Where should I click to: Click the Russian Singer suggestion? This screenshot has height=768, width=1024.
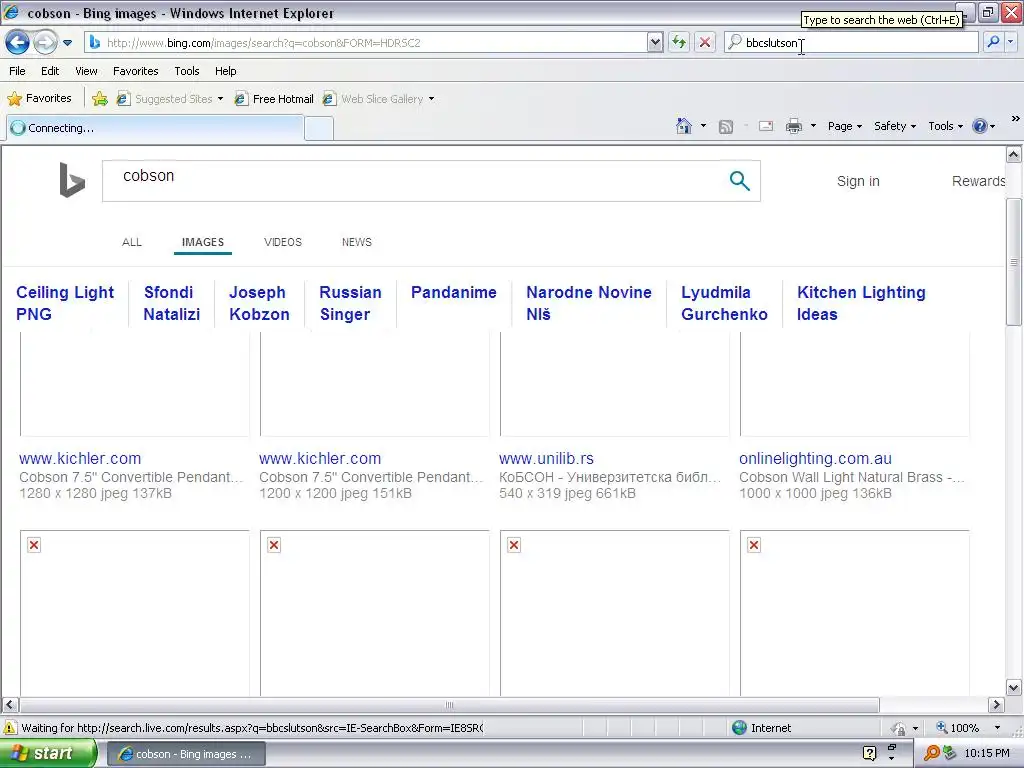[x=351, y=303]
